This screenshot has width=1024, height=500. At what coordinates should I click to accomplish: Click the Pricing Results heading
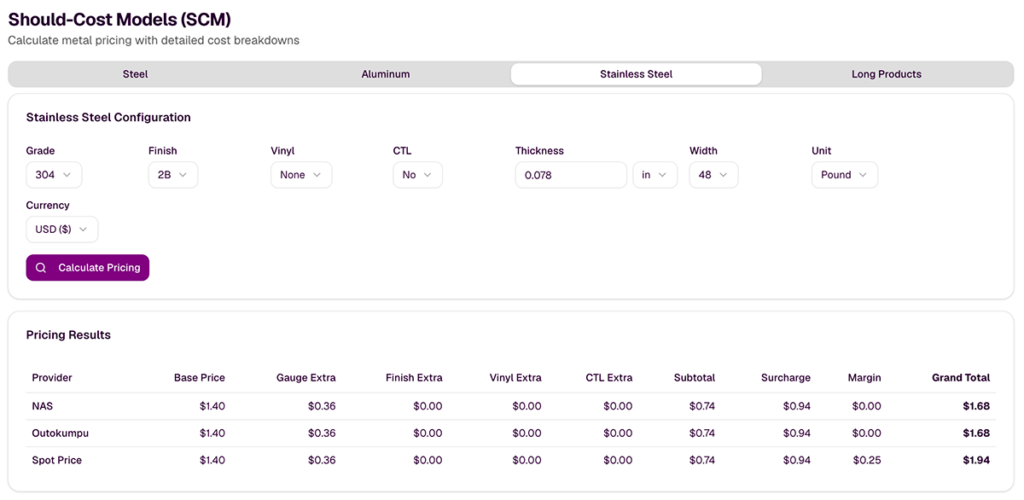[x=69, y=335]
